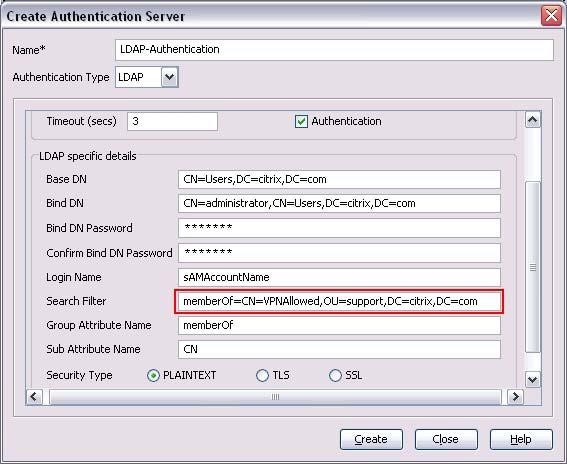
Task: Click the vertical scrollbar thumb
Action: click(532, 267)
